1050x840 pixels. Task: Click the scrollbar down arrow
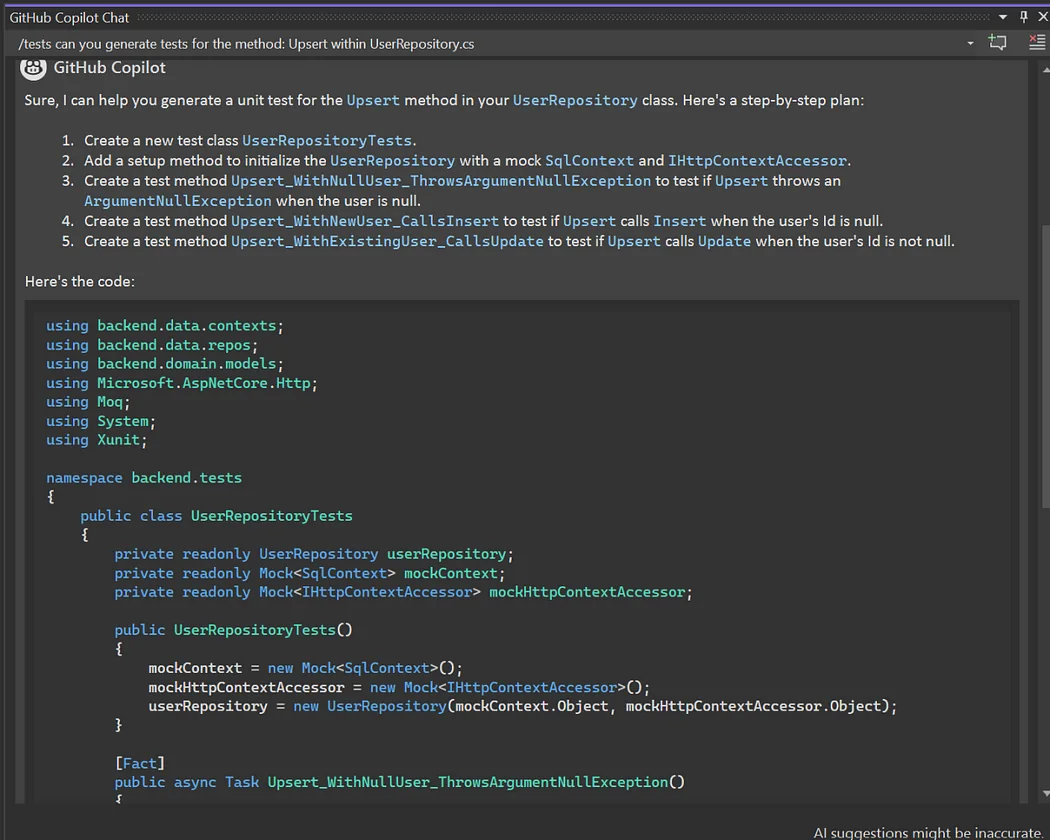click(x=1045, y=794)
